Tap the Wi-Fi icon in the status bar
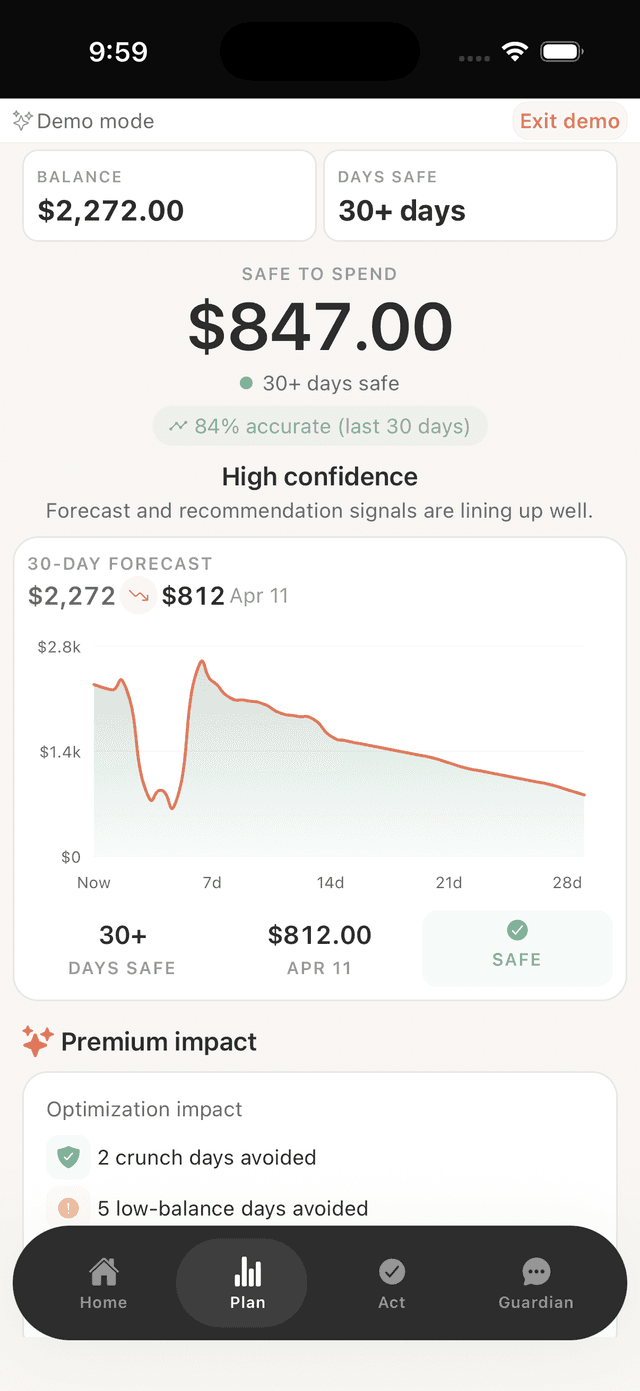This screenshot has height=1391, width=640. (x=514, y=50)
